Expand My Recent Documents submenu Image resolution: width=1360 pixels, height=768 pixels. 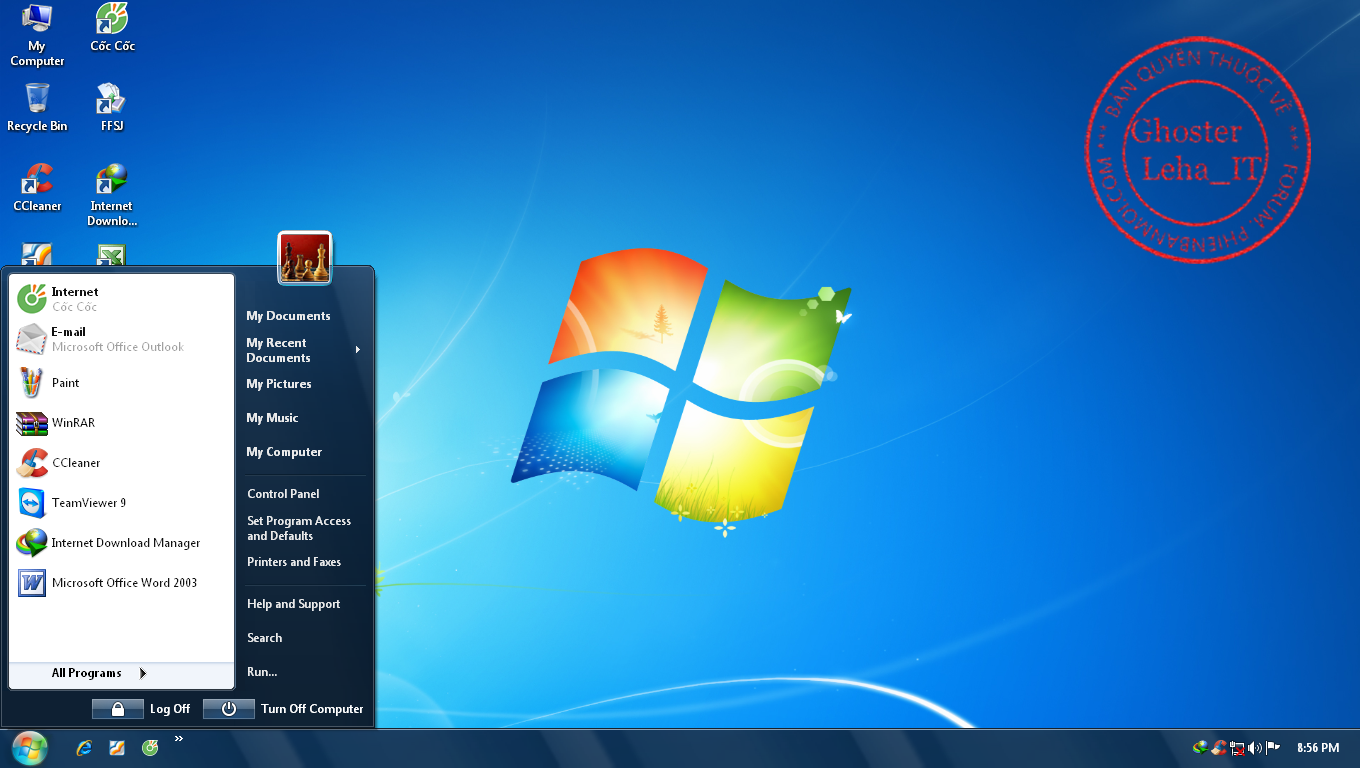coord(301,350)
